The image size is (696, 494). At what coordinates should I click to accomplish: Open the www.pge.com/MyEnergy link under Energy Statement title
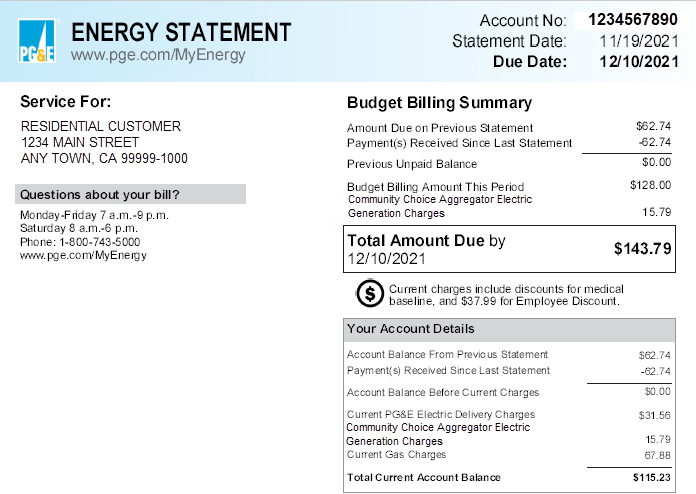158,55
